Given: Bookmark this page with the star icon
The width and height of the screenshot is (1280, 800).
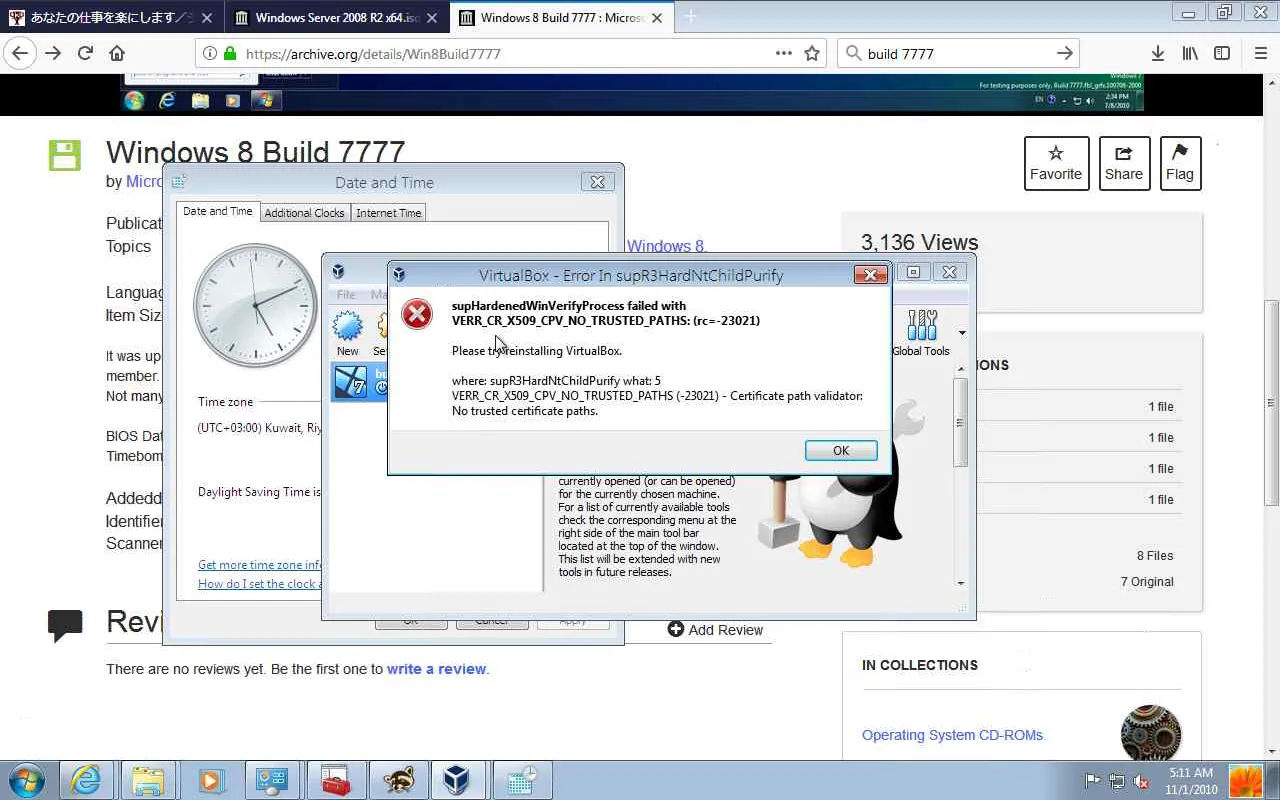Looking at the screenshot, I should [x=812, y=54].
